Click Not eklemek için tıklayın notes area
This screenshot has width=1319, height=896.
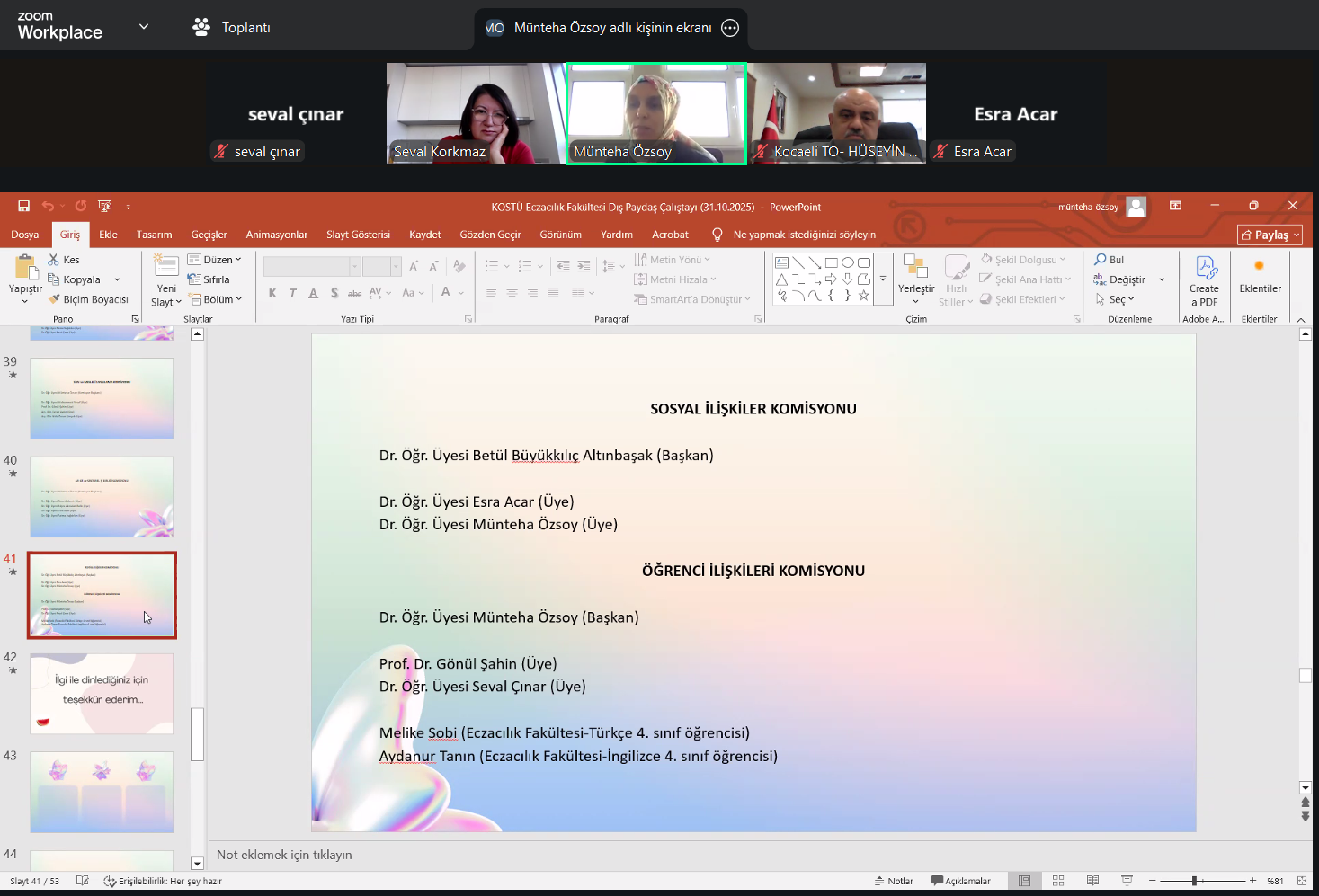tap(284, 855)
